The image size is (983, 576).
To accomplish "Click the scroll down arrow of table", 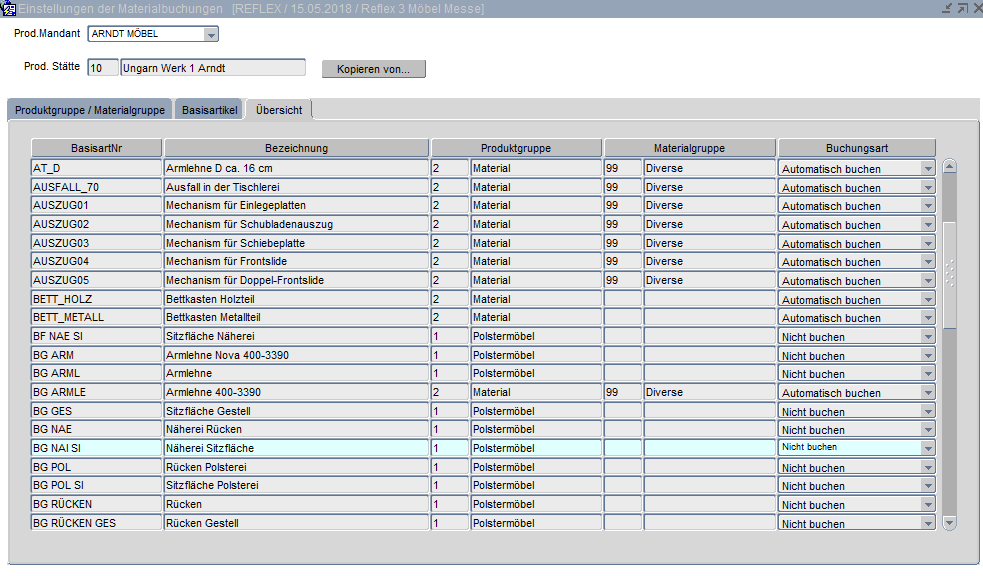I will [x=950, y=522].
